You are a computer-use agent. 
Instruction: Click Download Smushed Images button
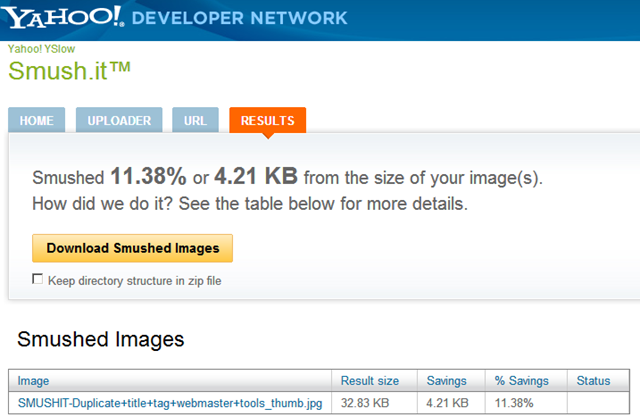tap(133, 248)
